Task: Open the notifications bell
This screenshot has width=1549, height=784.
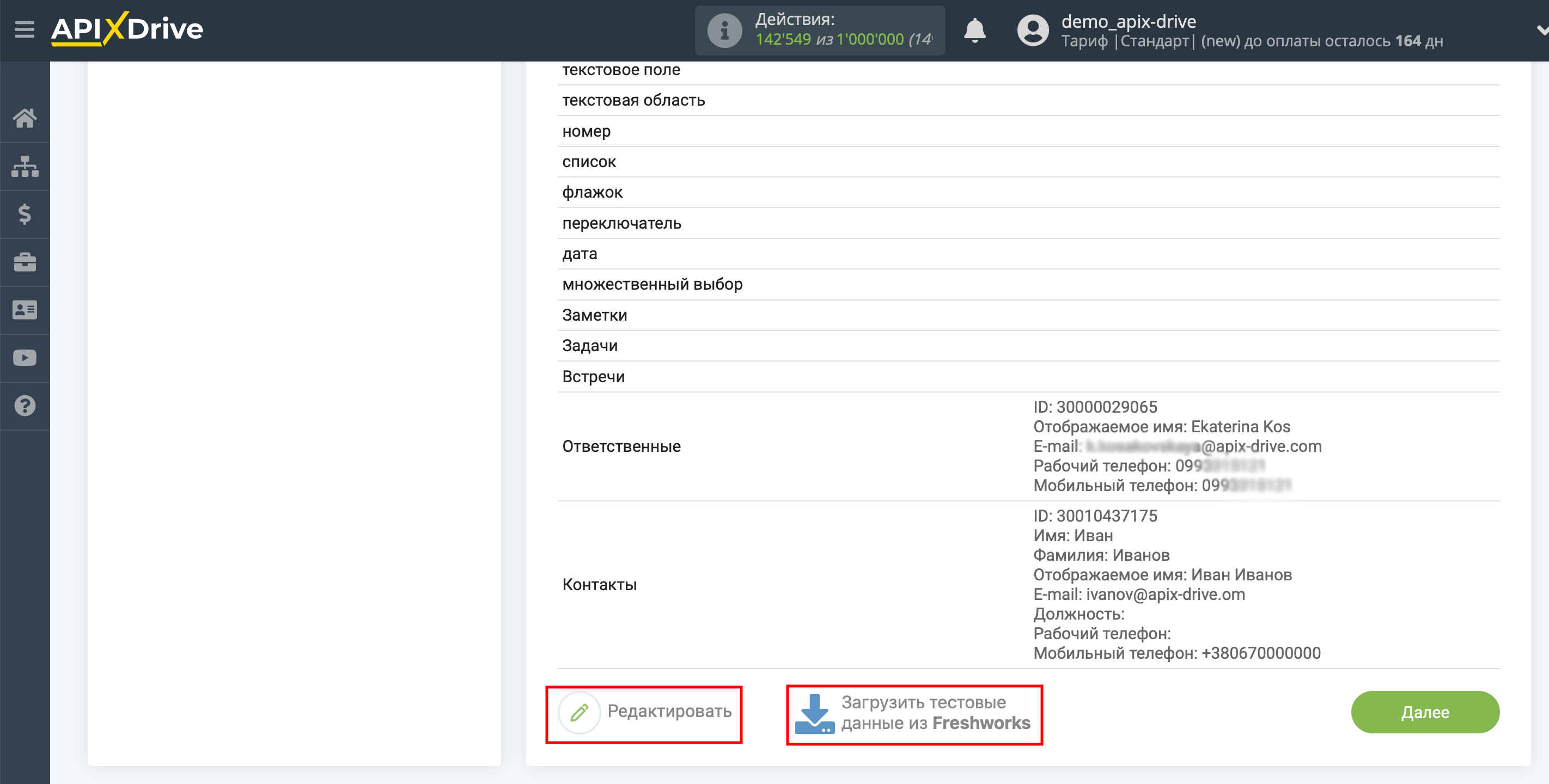Action: (975, 30)
